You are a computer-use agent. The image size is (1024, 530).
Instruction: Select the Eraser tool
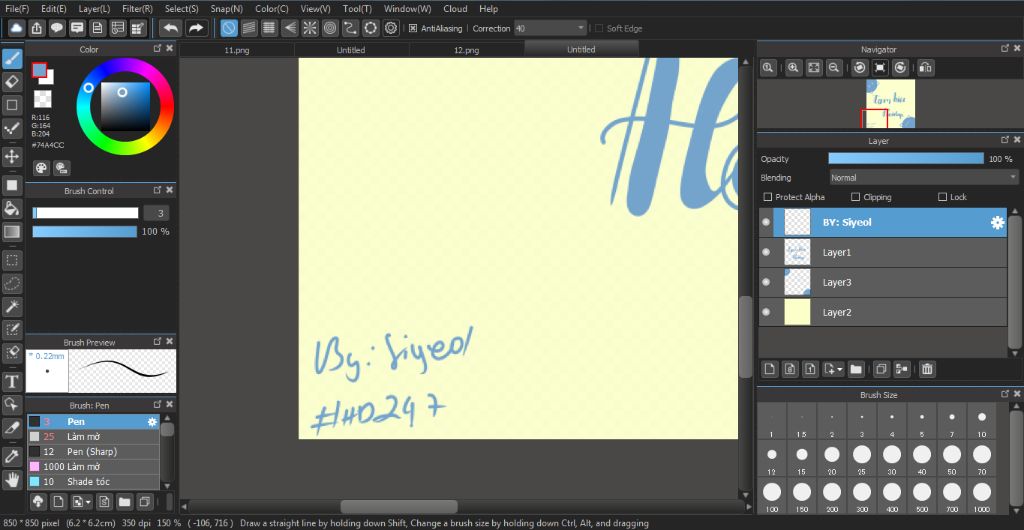click(12, 82)
